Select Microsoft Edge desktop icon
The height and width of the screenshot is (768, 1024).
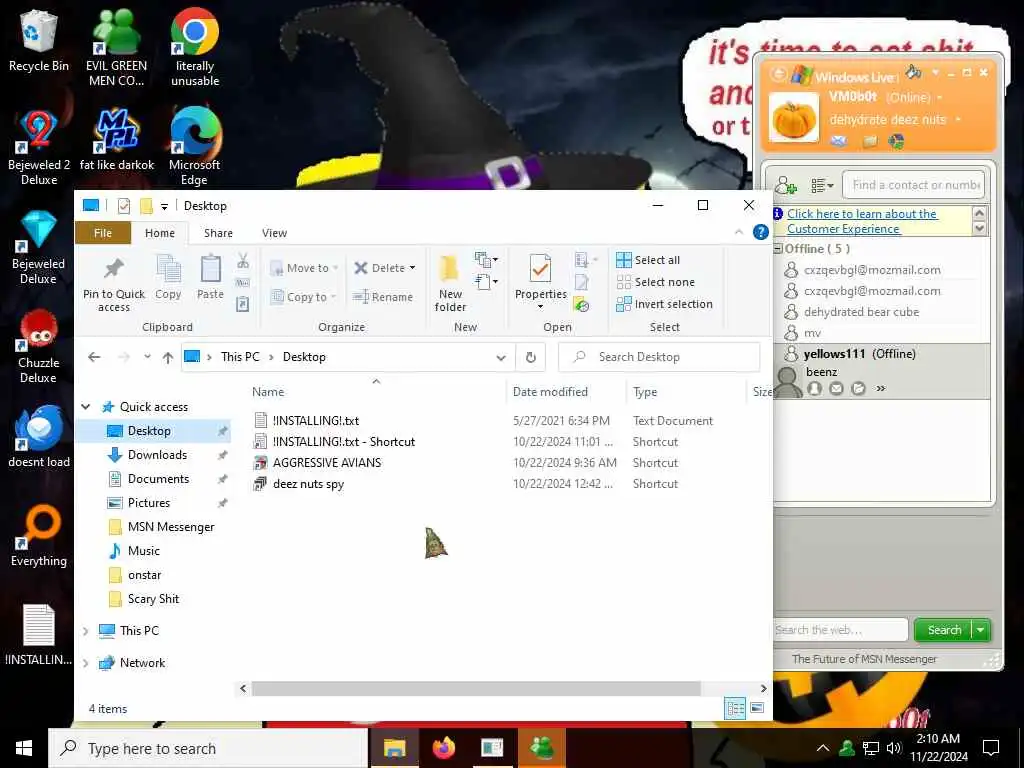(195, 148)
